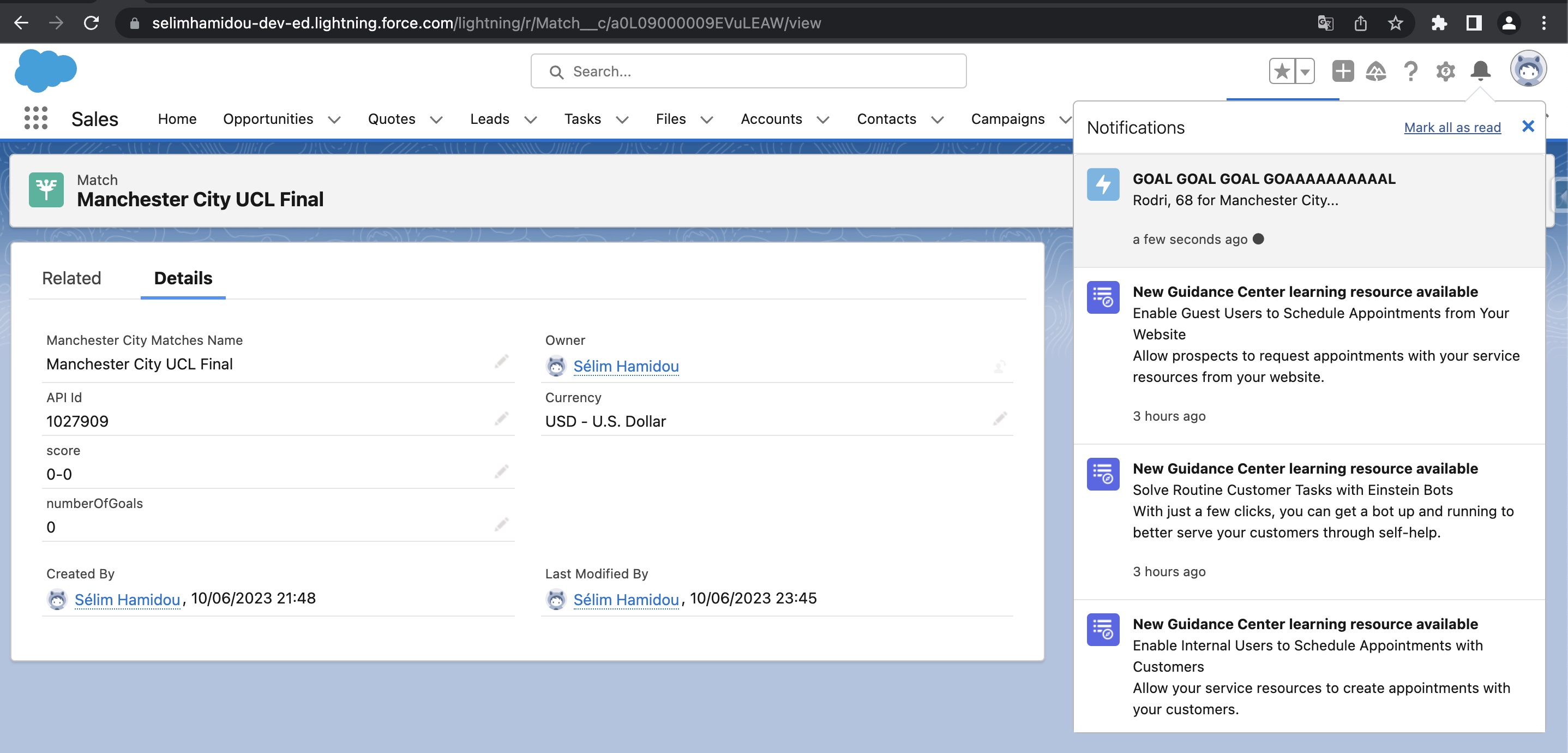Click the lightning bolt notification icon
Image resolution: width=1568 pixels, height=753 pixels.
tap(1103, 184)
